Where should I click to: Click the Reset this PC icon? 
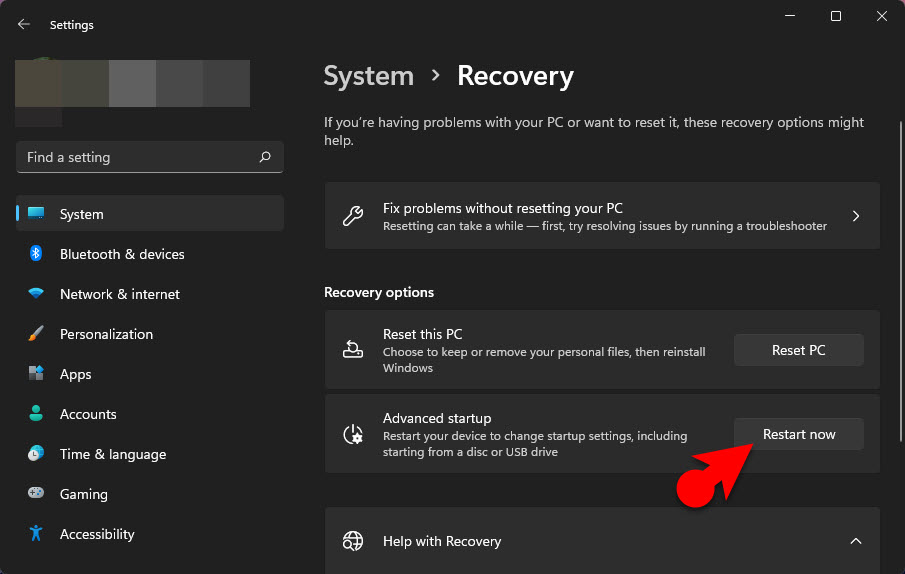click(353, 349)
